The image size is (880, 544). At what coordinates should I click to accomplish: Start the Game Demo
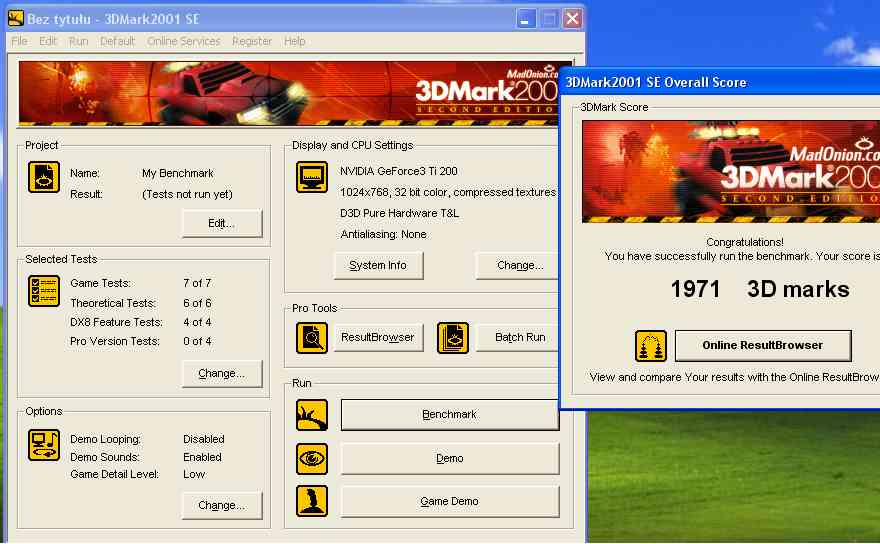pos(450,501)
